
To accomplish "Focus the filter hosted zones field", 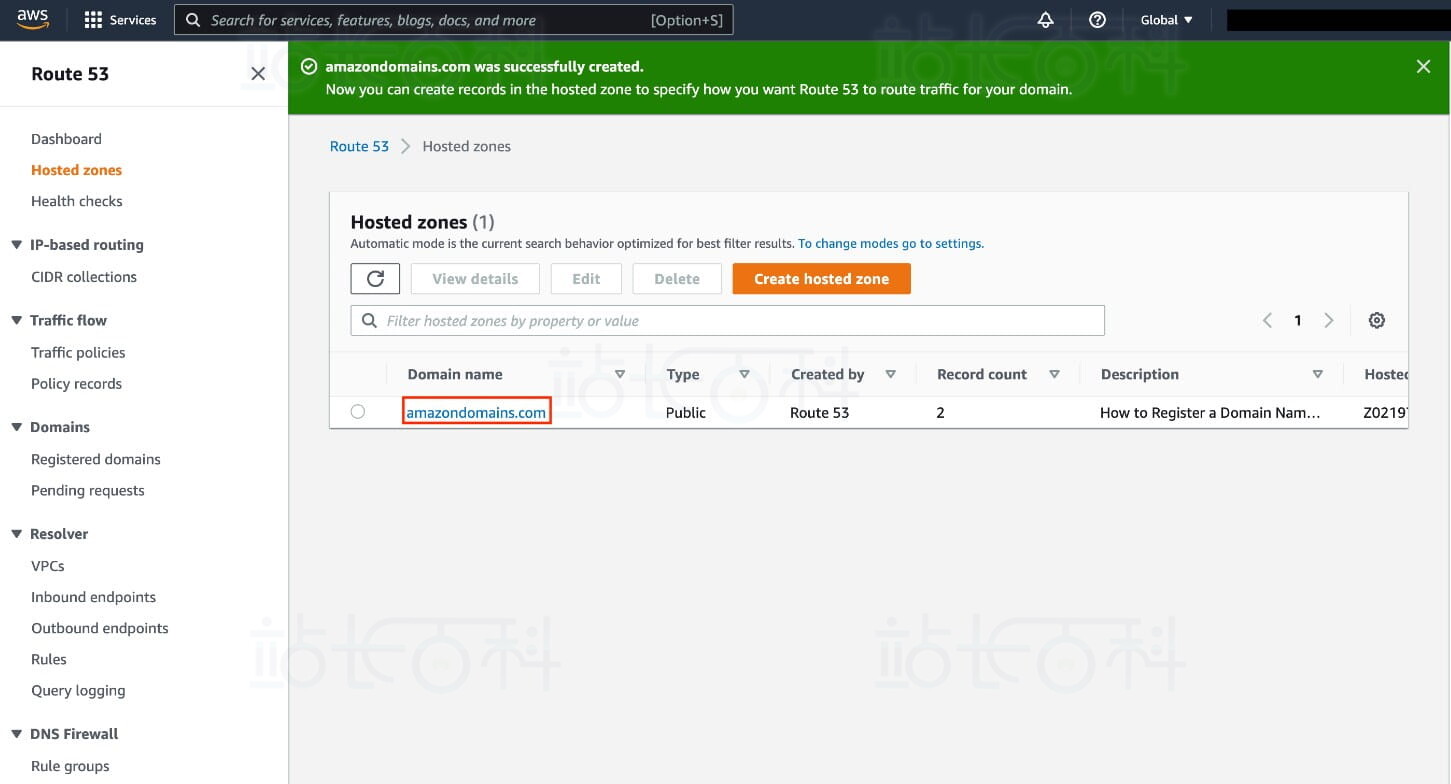I will click(x=728, y=321).
